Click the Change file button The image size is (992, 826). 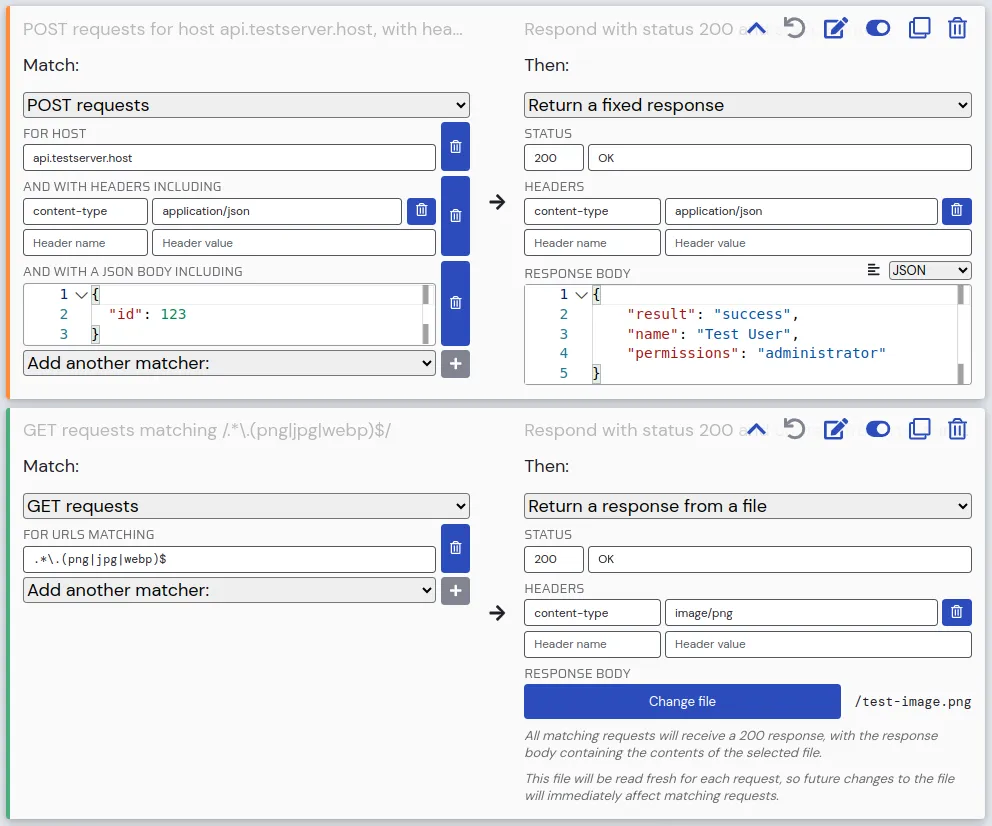pyautogui.click(x=682, y=701)
